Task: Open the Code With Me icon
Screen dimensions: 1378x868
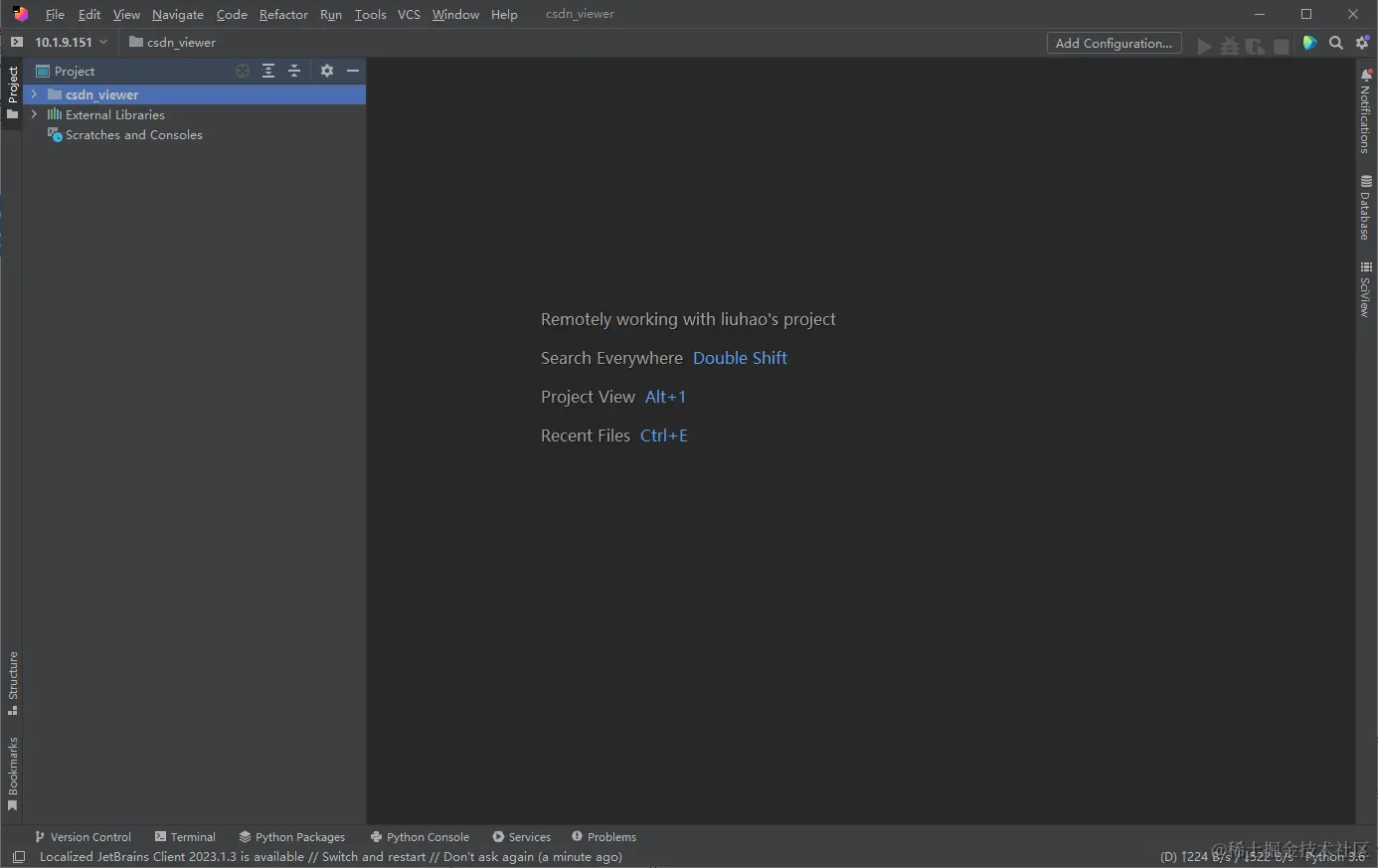Action: pos(1310,43)
